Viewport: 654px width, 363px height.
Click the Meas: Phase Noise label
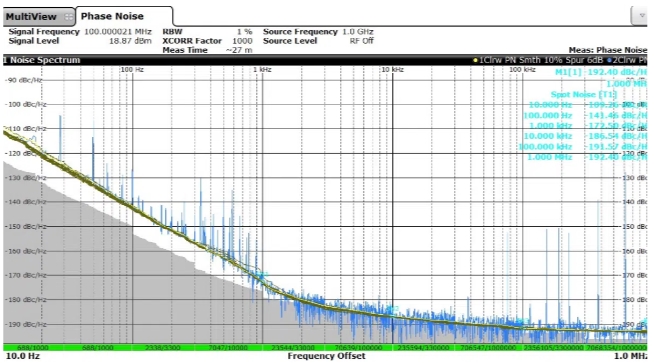(608, 50)
